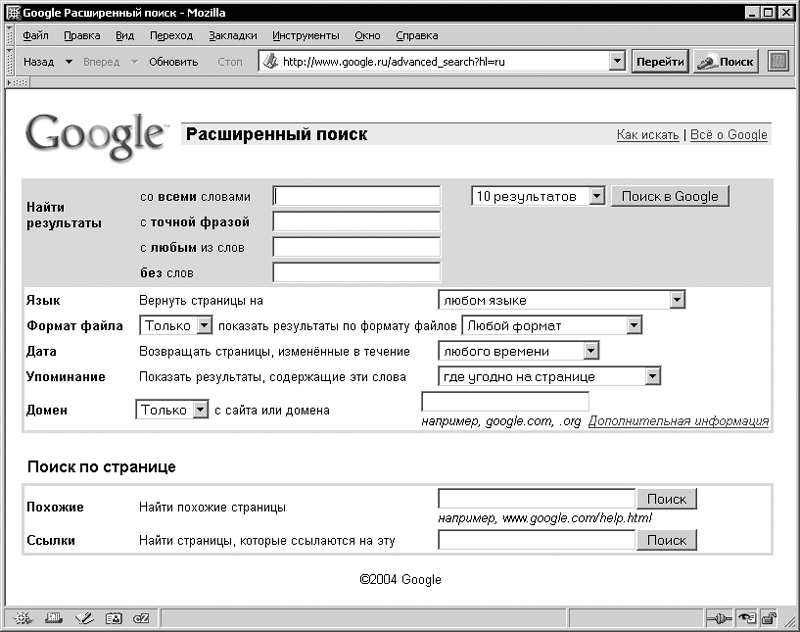Click the Mozilla throbber icon in the toolbar
The width and height of the screenshot is (800, 632).
pyautogui.click(x=778, y=62)
